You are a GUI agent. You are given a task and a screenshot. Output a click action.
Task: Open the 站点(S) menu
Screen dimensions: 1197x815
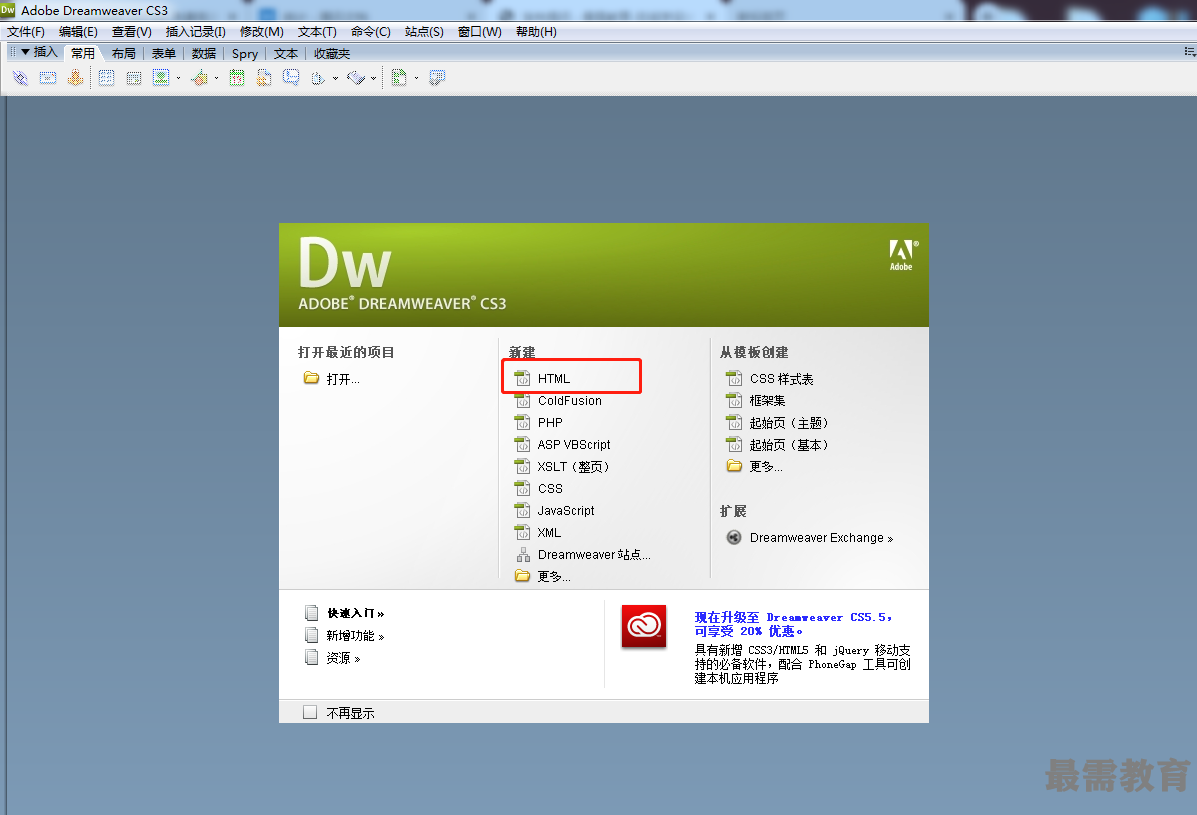pos(424,31)
